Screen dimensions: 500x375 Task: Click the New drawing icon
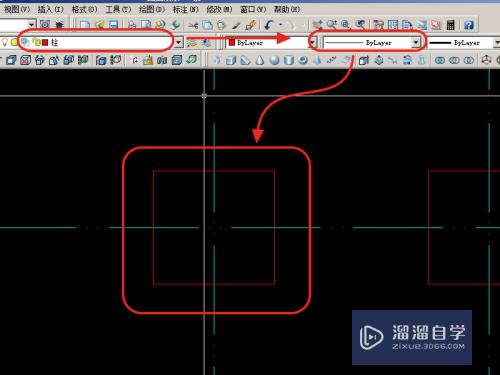85,25
